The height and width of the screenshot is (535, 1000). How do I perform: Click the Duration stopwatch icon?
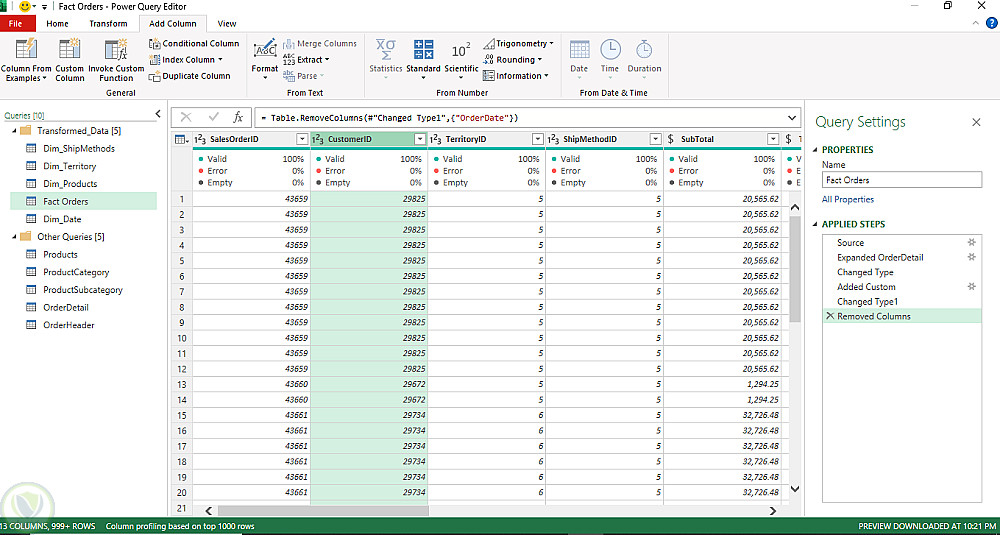coord(644,50)
